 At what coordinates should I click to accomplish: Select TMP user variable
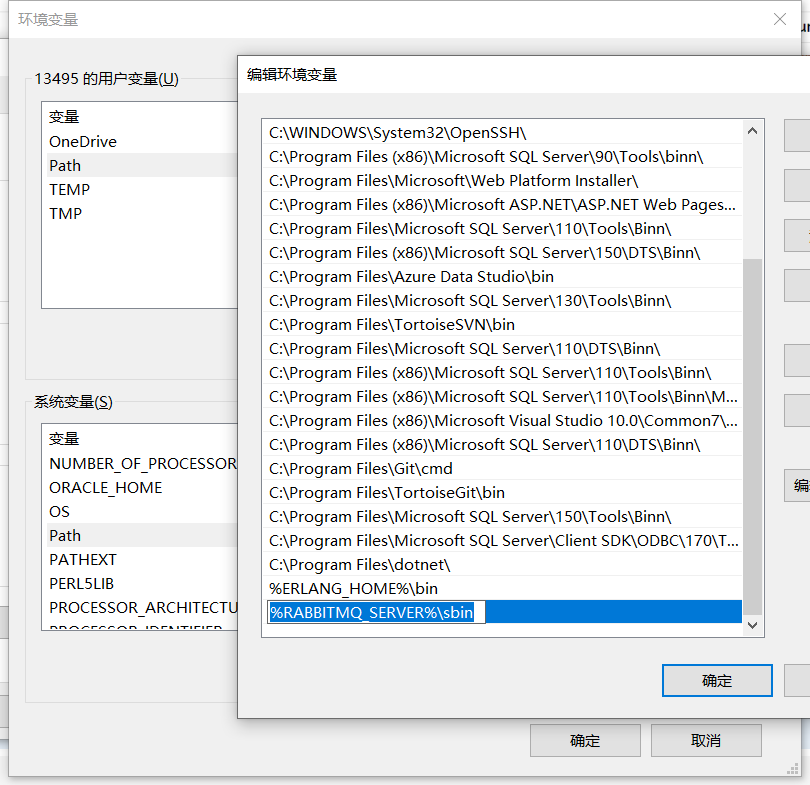click(142, 213)
